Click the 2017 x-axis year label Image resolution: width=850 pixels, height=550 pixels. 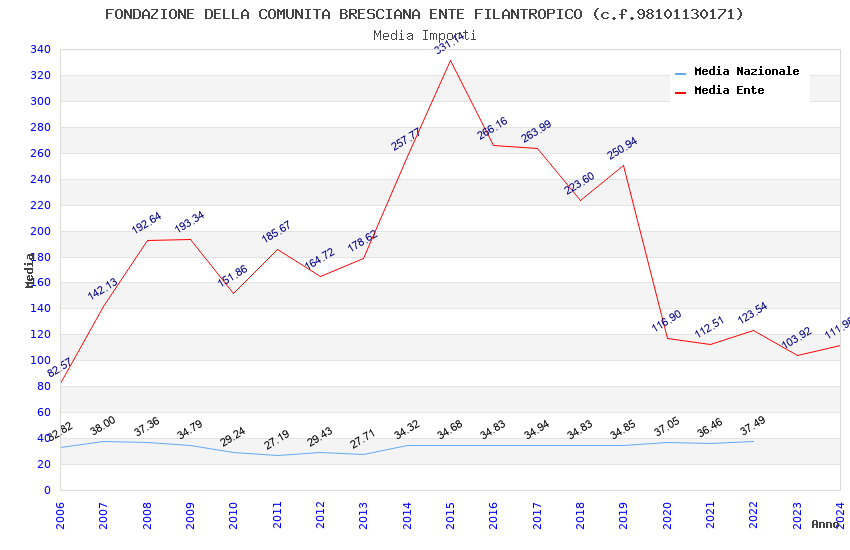tap(537, 515)
